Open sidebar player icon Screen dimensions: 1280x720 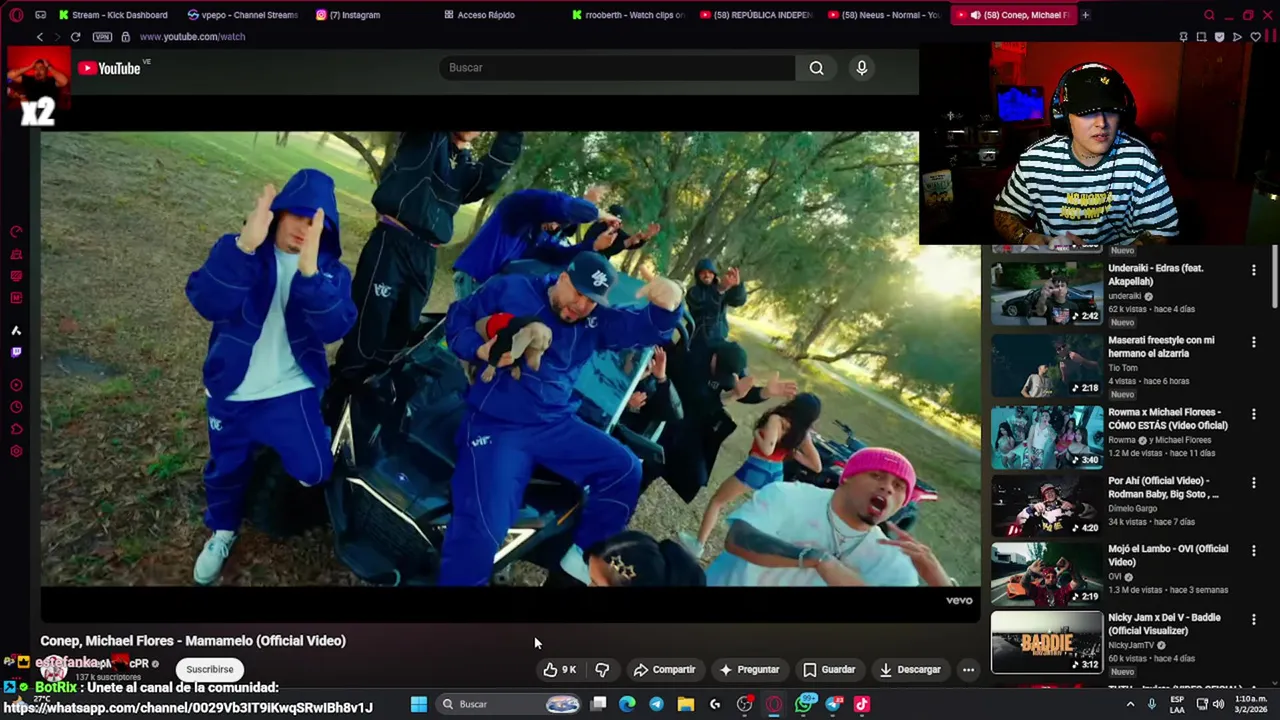[16, 385]
